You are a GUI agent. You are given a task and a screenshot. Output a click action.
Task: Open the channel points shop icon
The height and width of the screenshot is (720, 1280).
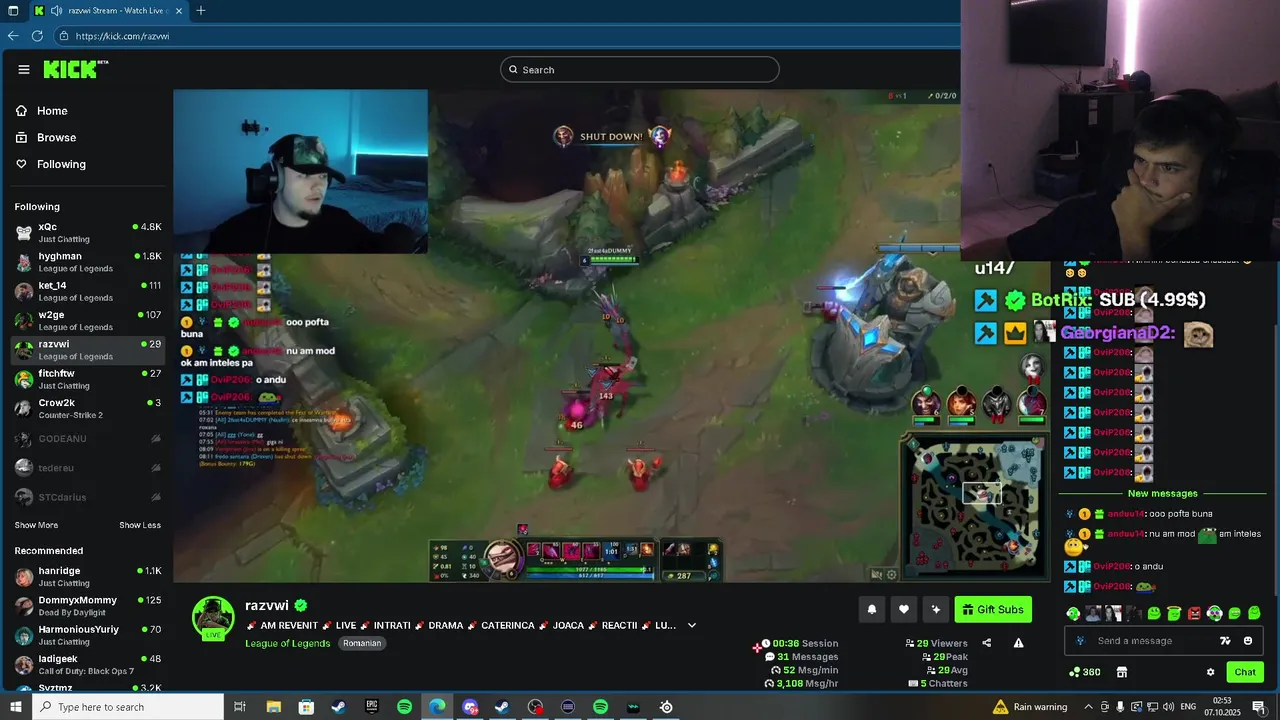[x=1121, y=672]
